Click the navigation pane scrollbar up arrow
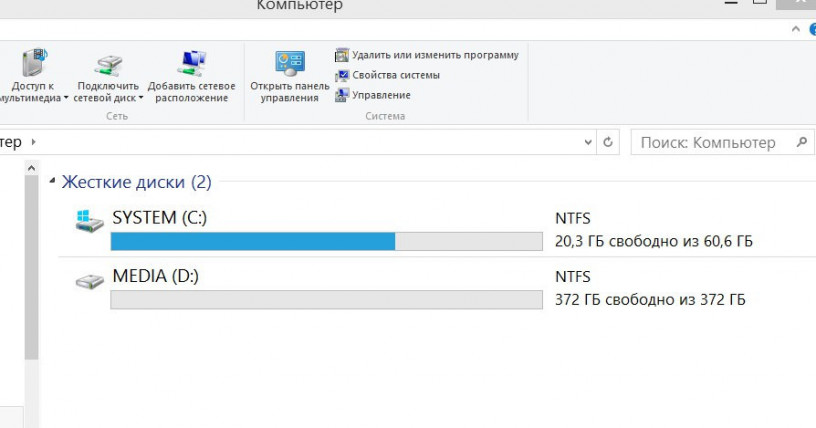 (31, 168)
